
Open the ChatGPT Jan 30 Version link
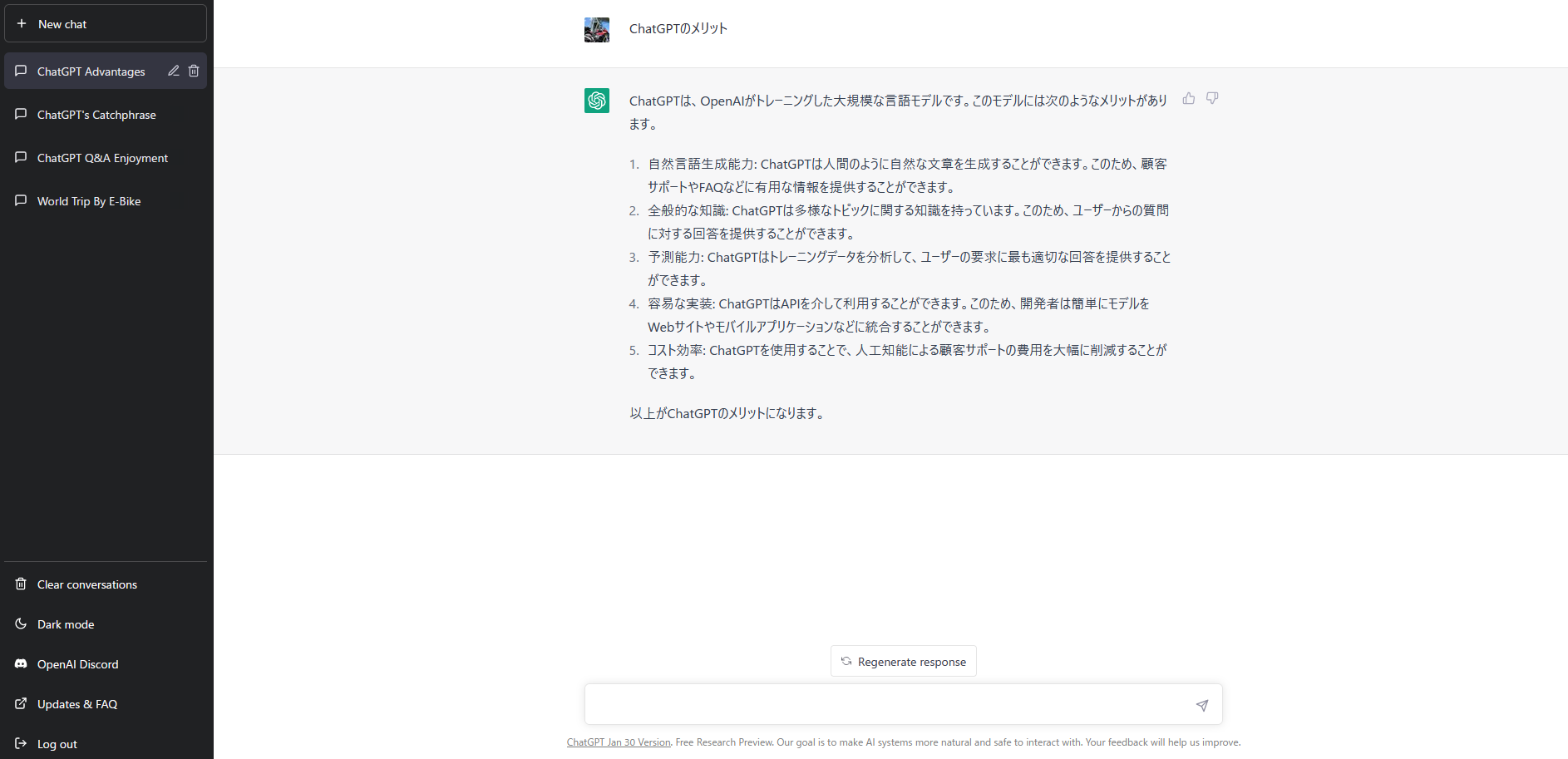pos(619,742)
